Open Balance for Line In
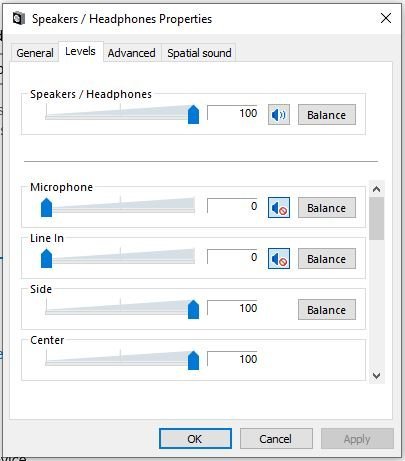This screenshot has height=461, width=405. click(327, 259)
